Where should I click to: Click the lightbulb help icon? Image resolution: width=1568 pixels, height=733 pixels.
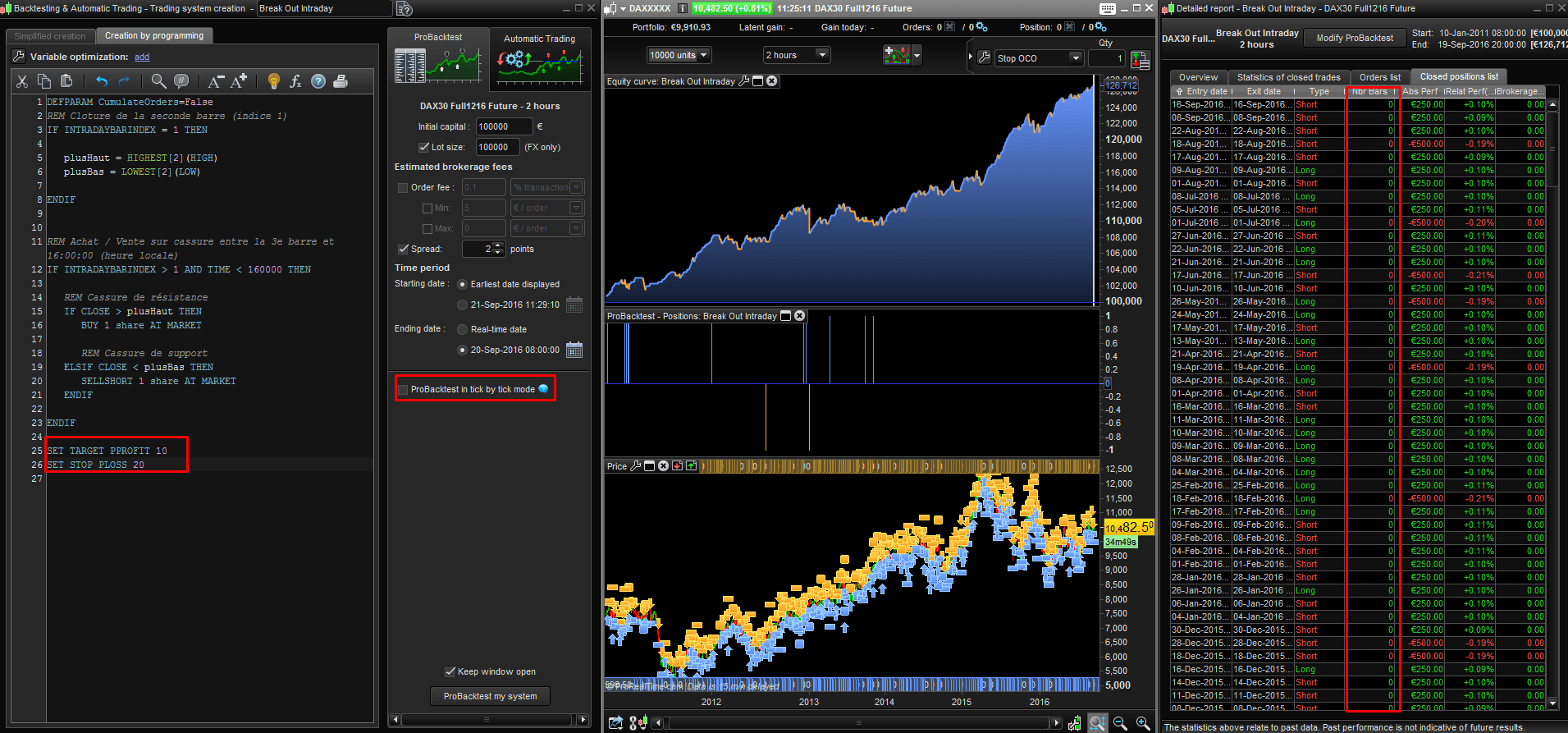pos(274,81)
